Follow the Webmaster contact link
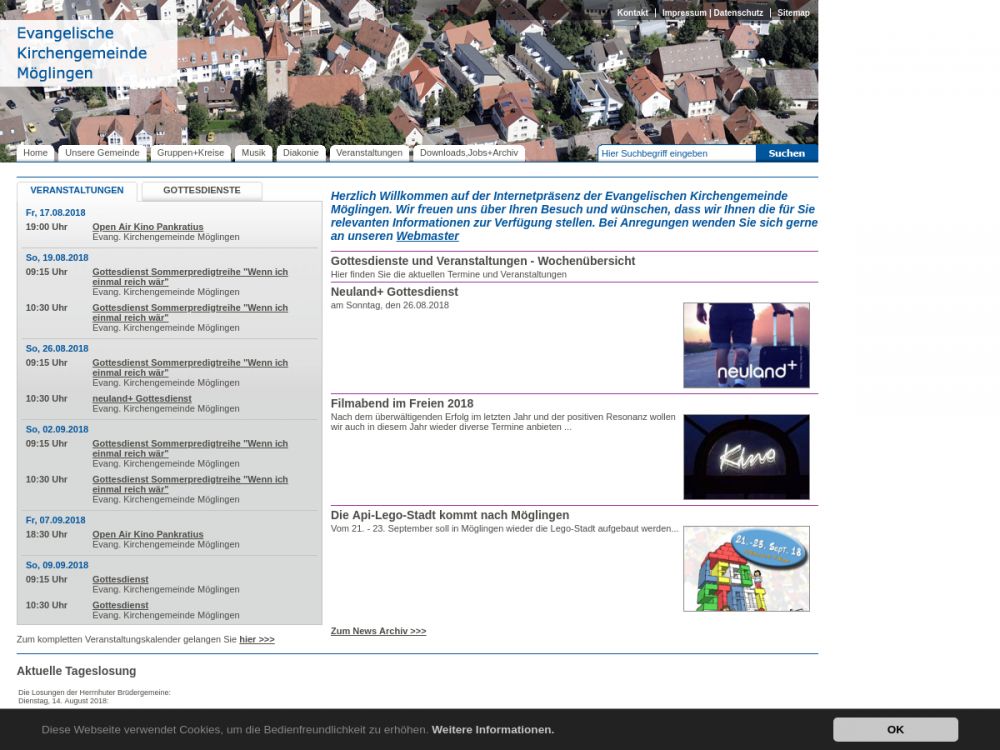 tap(427, 236)
